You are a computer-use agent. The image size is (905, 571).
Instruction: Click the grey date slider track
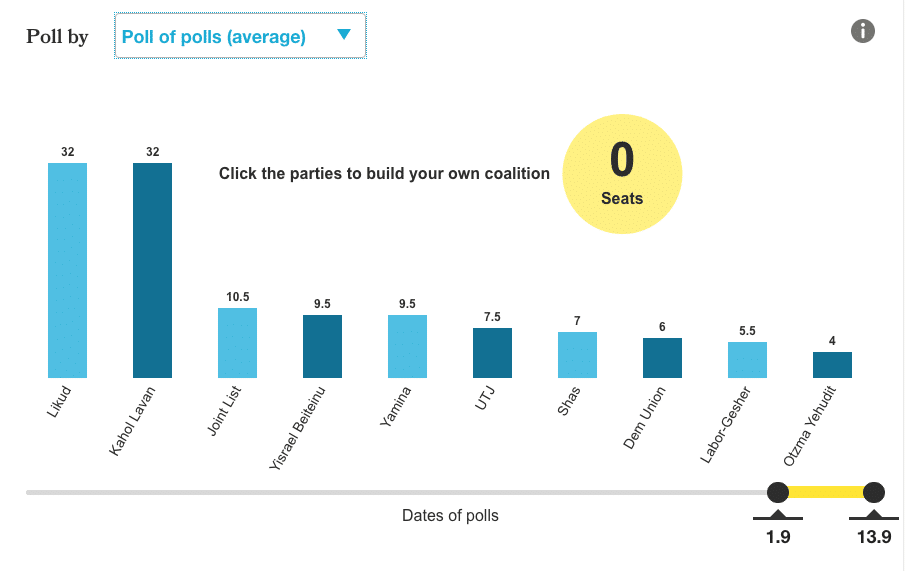(x=400, y=492)
